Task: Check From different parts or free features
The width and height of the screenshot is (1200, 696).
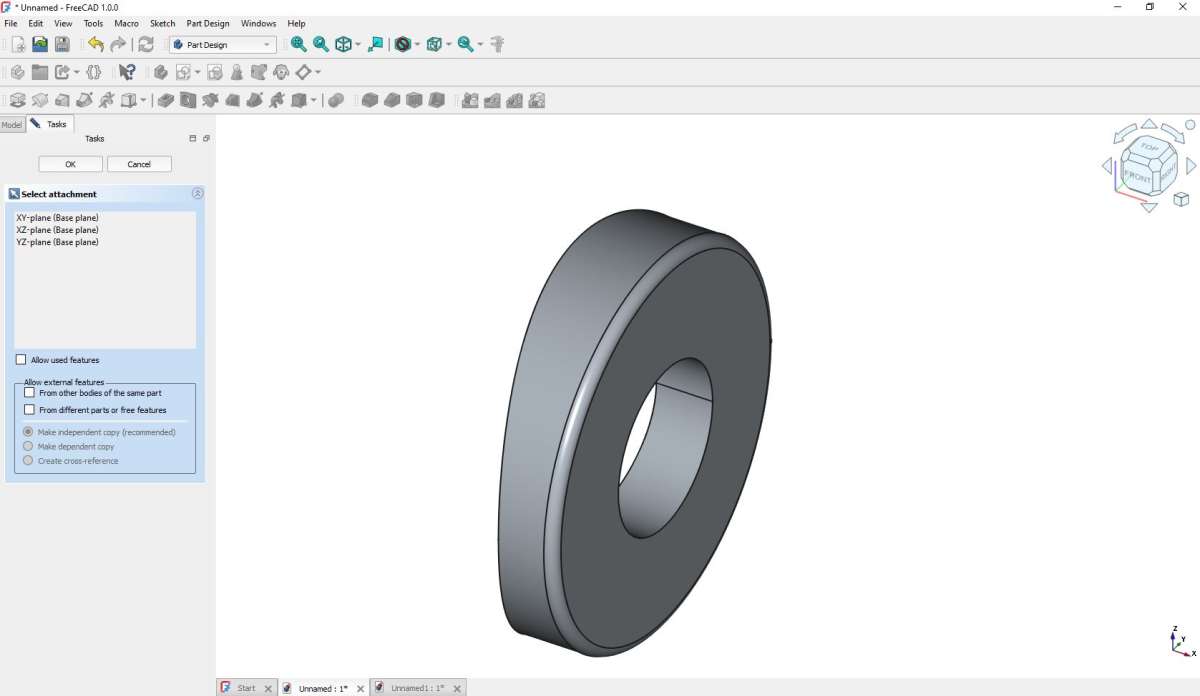Action: (29, 410)
